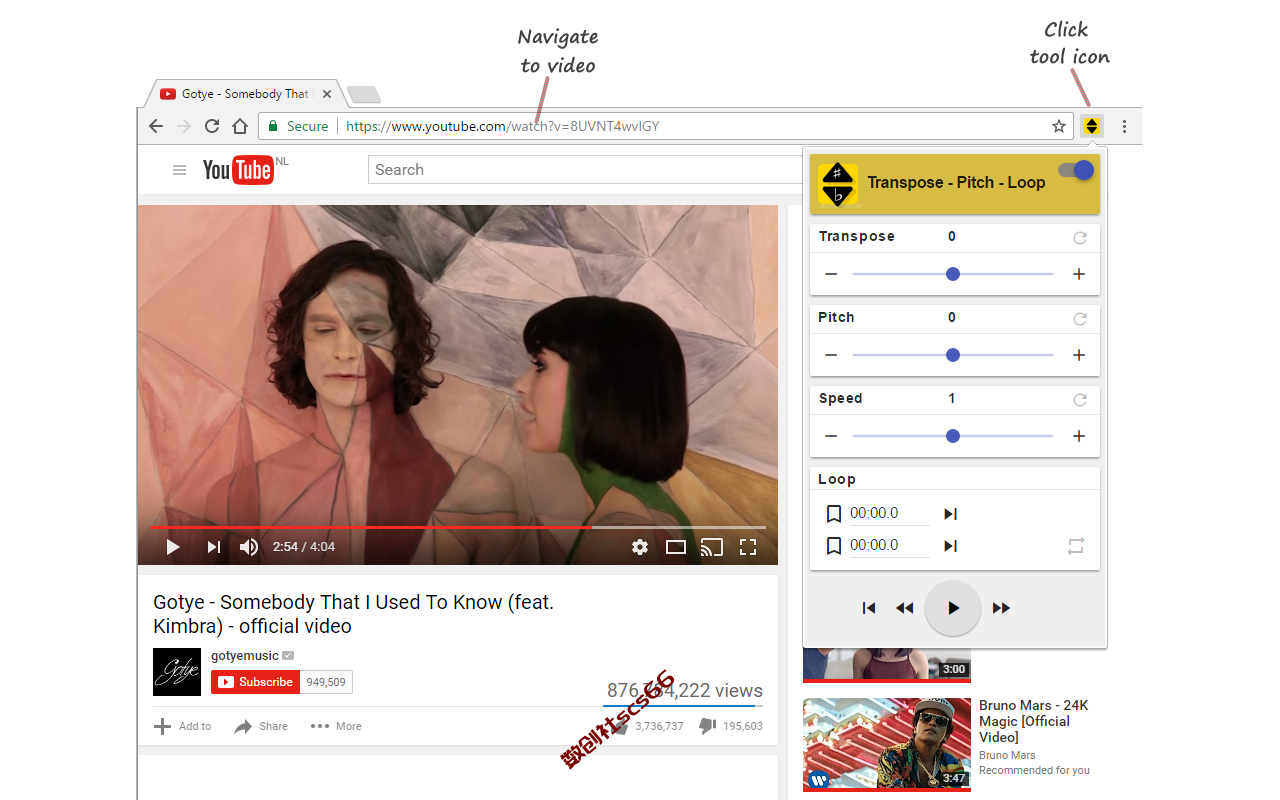Toggle the Transpose - Pitch - Loop switch
This screenshot has width=1280, height=800.
pos(1077,170)
